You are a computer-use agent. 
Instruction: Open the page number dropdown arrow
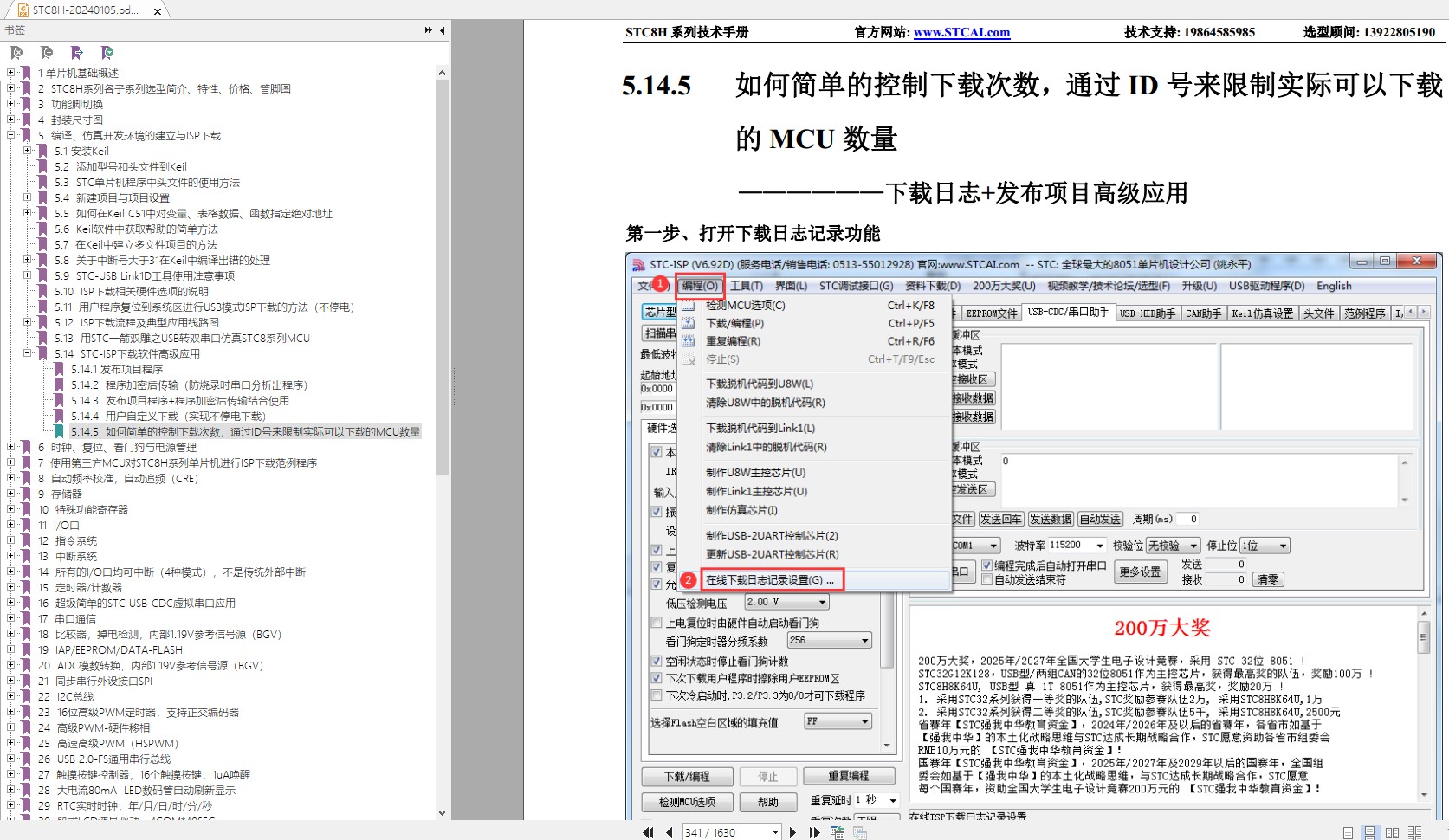coord(775,833)
